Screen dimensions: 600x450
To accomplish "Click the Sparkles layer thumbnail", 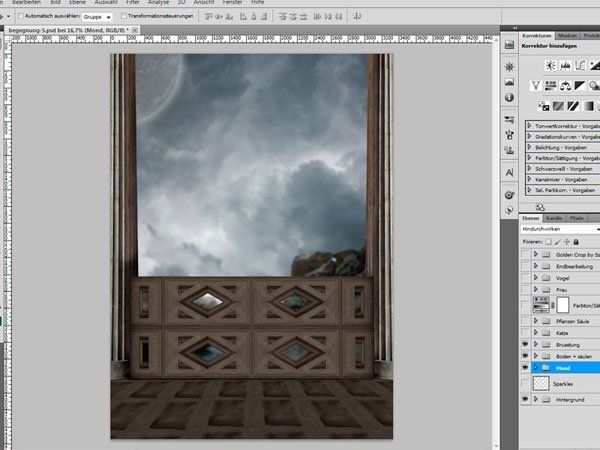I will pos(541,383).
